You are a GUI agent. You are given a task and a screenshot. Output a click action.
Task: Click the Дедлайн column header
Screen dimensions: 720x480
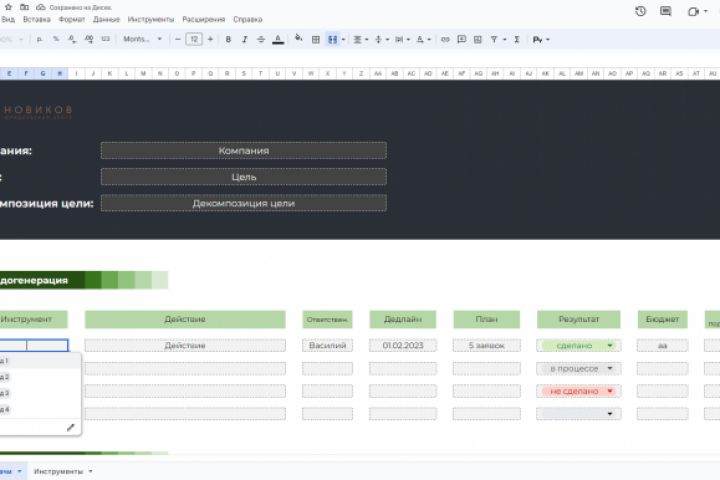tap(403, 319)
